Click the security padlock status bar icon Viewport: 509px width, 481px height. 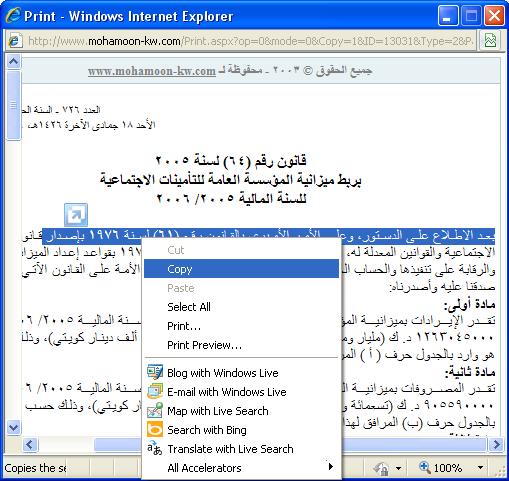click(382, 468)
